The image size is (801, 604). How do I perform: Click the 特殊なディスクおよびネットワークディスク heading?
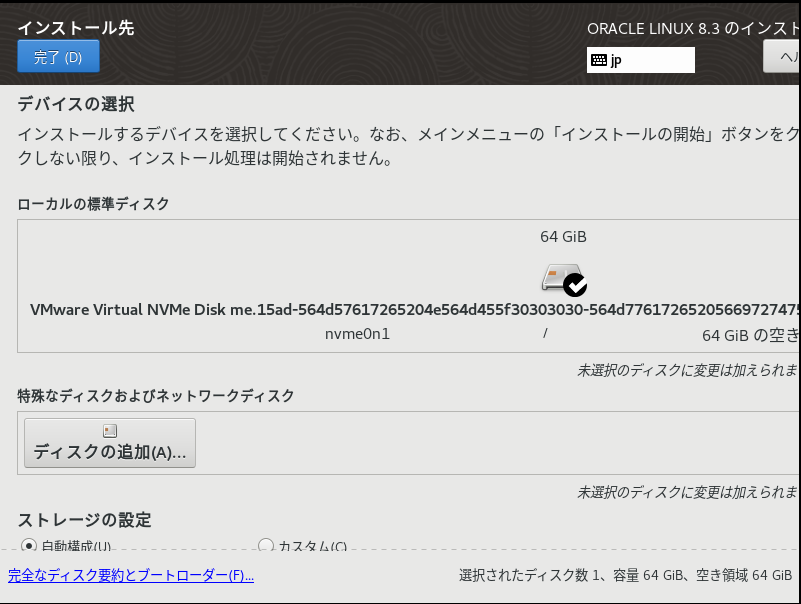pyautogui.click(x=156, y=396)
